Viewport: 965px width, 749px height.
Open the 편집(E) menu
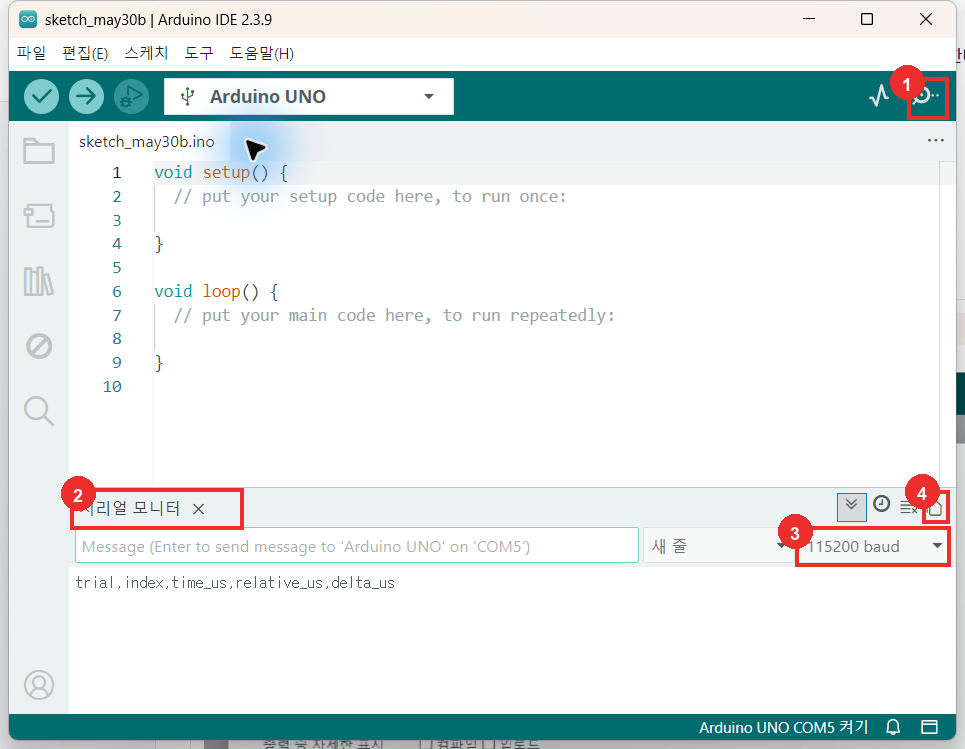tap(86, 54)
